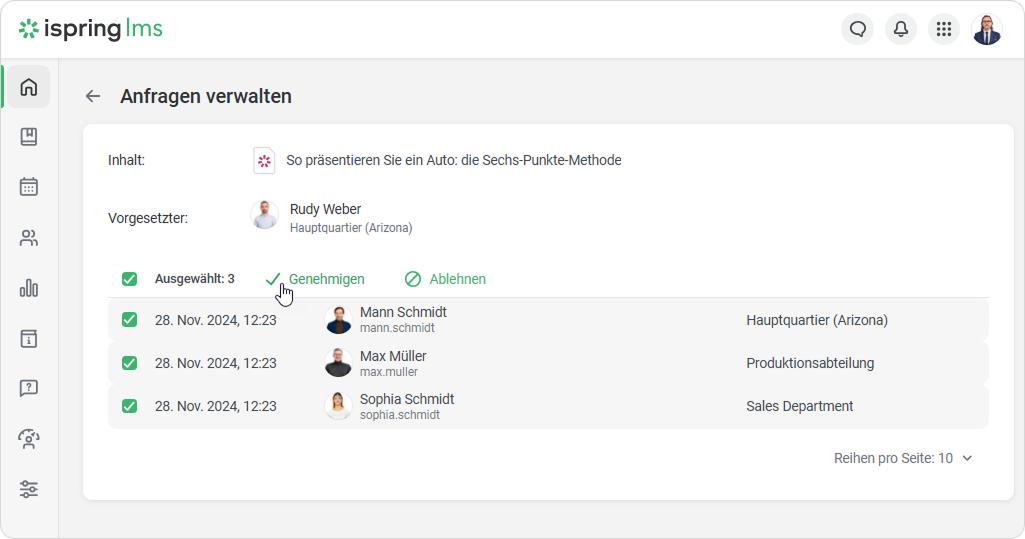Image resolution: width=1025 pixels, height=539 pixels.
Task: Open the Sechs-Punkte-Methode content link
Action: pos(453,160)
